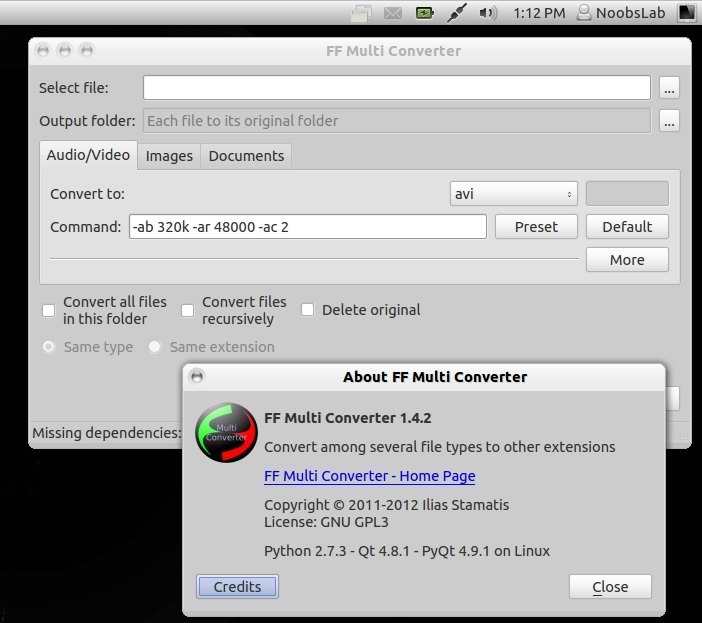Enable Convert files recursively
702x623 pixels.
coord(188,310)
